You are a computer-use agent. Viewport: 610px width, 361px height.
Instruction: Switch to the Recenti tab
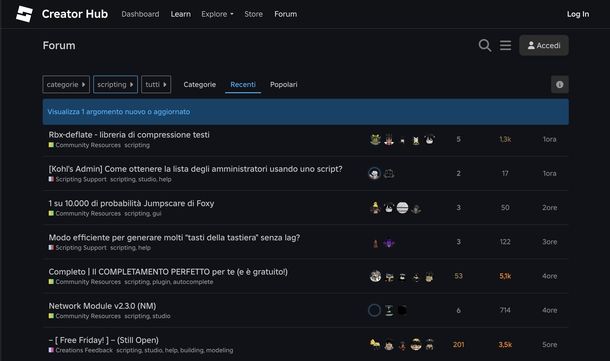243,84
